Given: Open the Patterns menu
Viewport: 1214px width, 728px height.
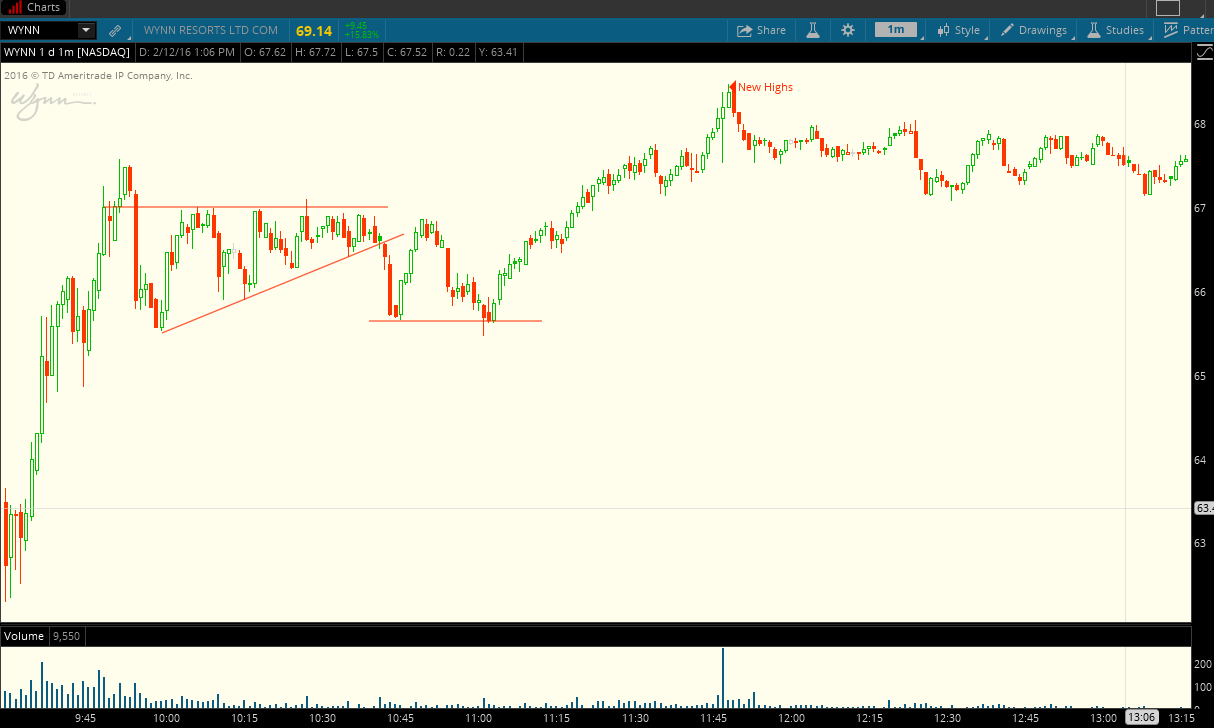Looking at the screenshot, I should (1190, 30).
